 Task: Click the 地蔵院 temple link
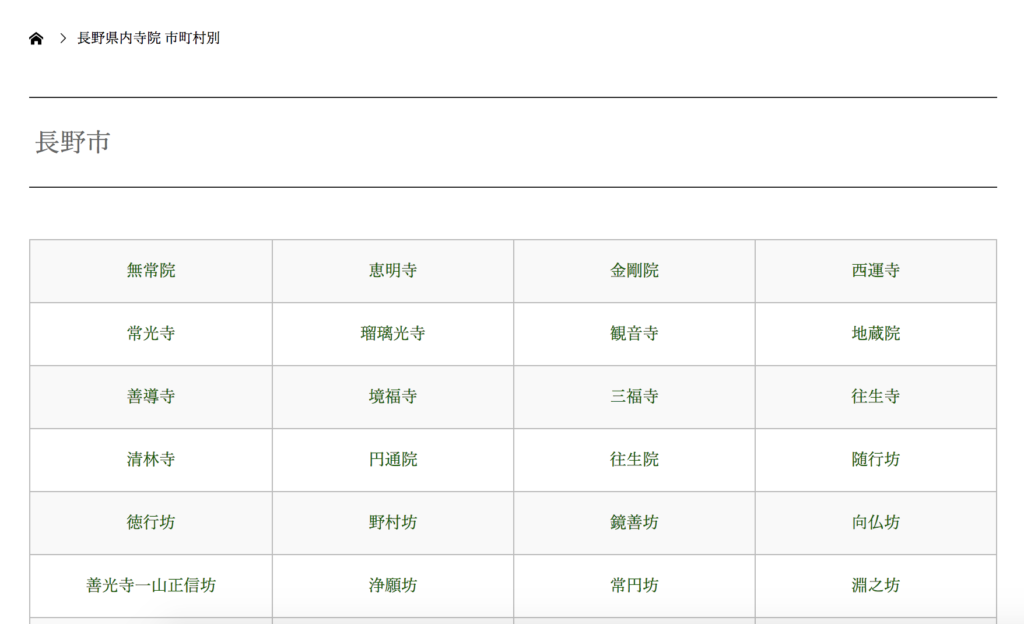click(876, 334)
